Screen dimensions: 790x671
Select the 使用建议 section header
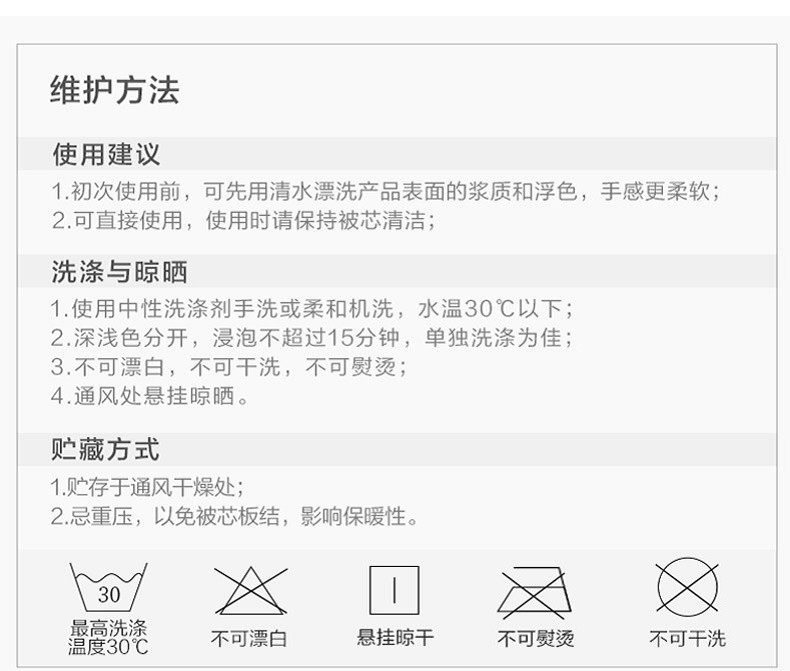397,154
